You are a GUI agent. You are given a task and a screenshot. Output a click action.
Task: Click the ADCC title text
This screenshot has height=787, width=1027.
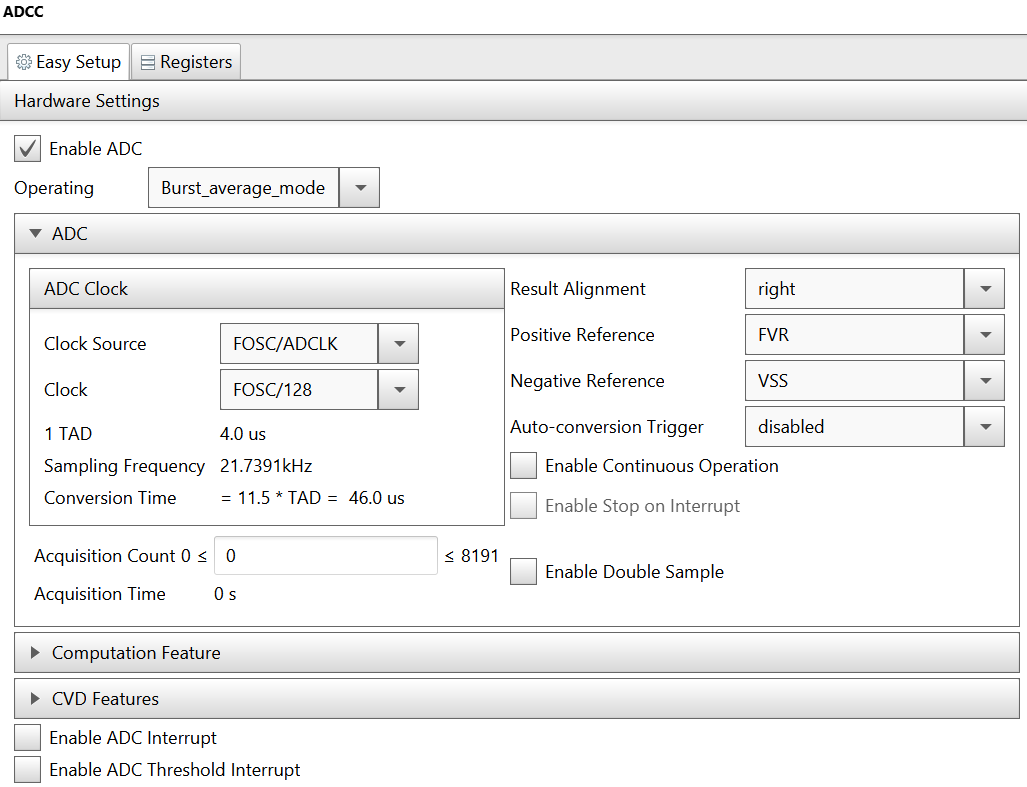click(24, 12)
